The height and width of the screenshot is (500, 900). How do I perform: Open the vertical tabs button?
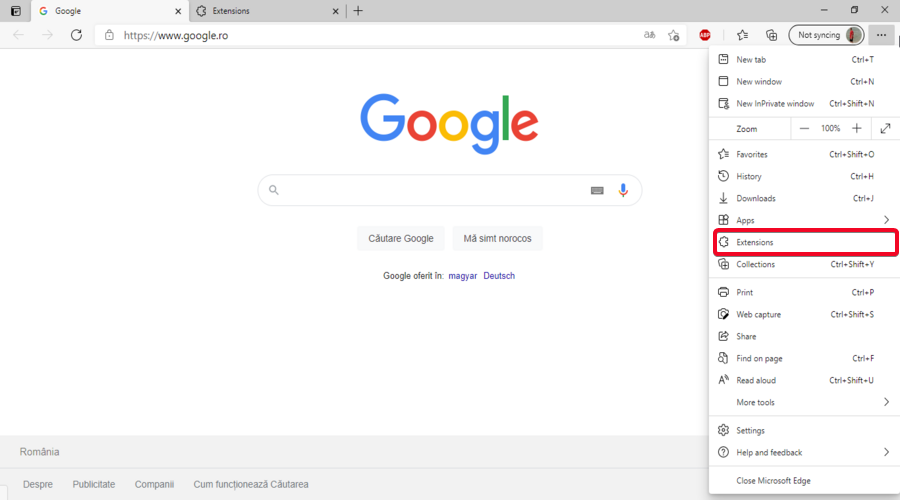(15, 11)
